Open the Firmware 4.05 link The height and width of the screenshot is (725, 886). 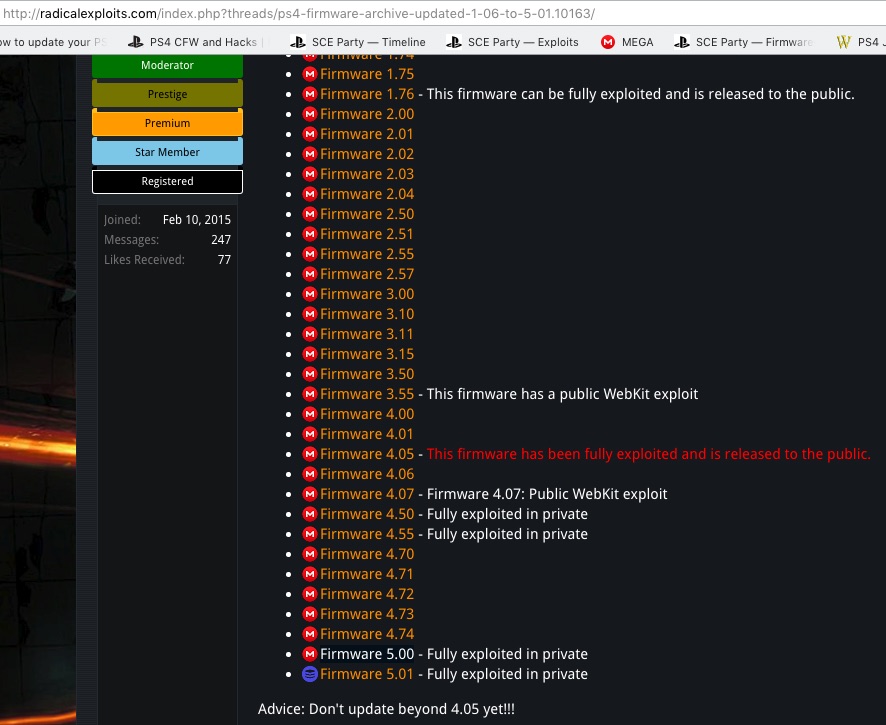click(367, 454)
